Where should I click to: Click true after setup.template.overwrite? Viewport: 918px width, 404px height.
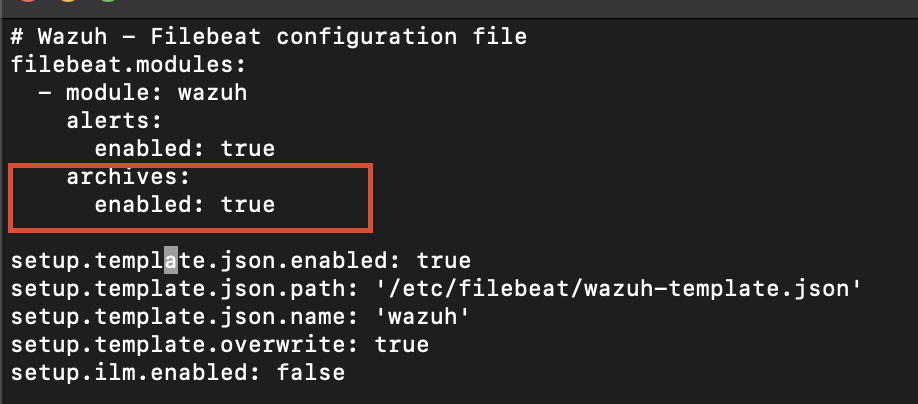pos(402,344)
